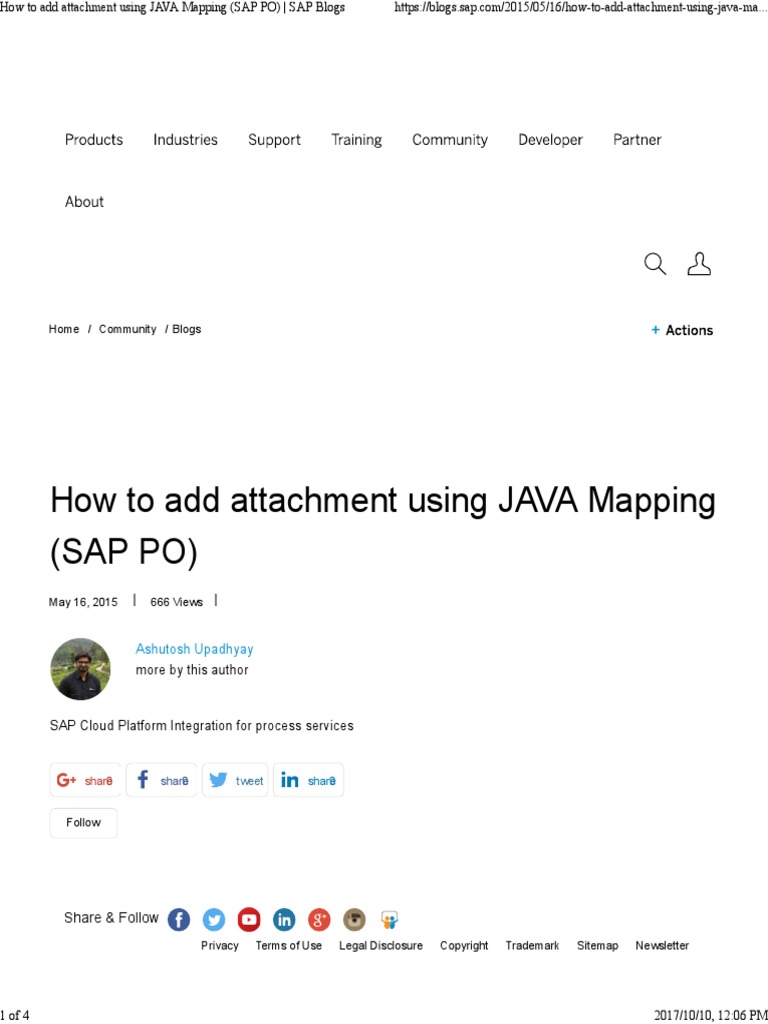Go to Community in the navigation
The height and width of the screenshot is (1024, 768).
450,140
